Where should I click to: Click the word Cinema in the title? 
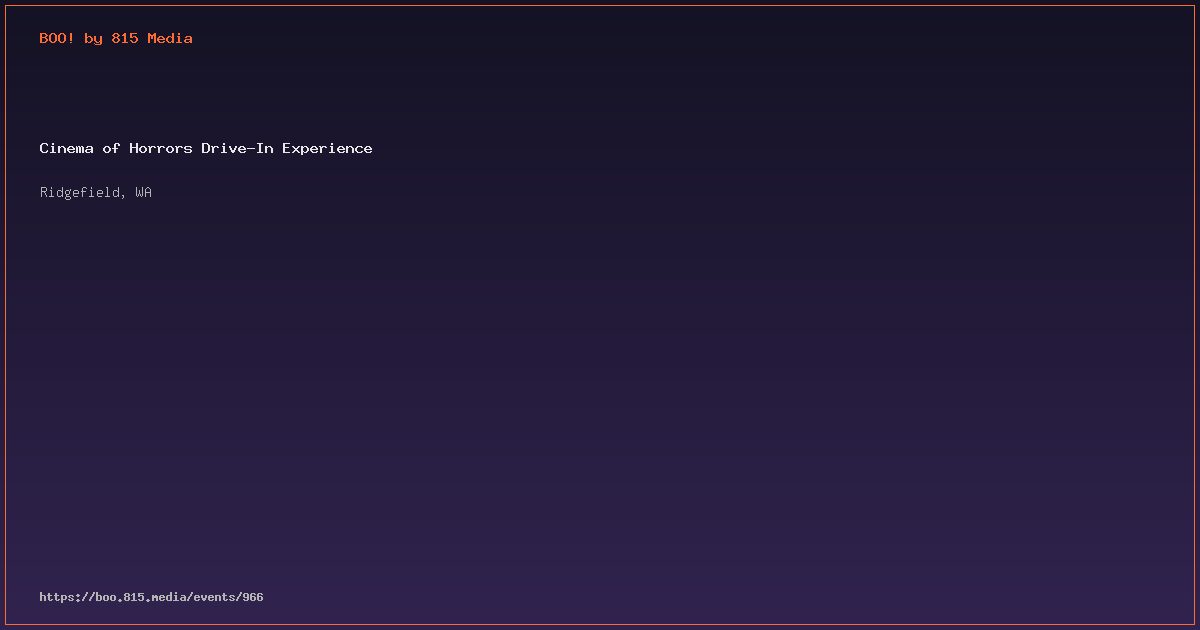66,148
